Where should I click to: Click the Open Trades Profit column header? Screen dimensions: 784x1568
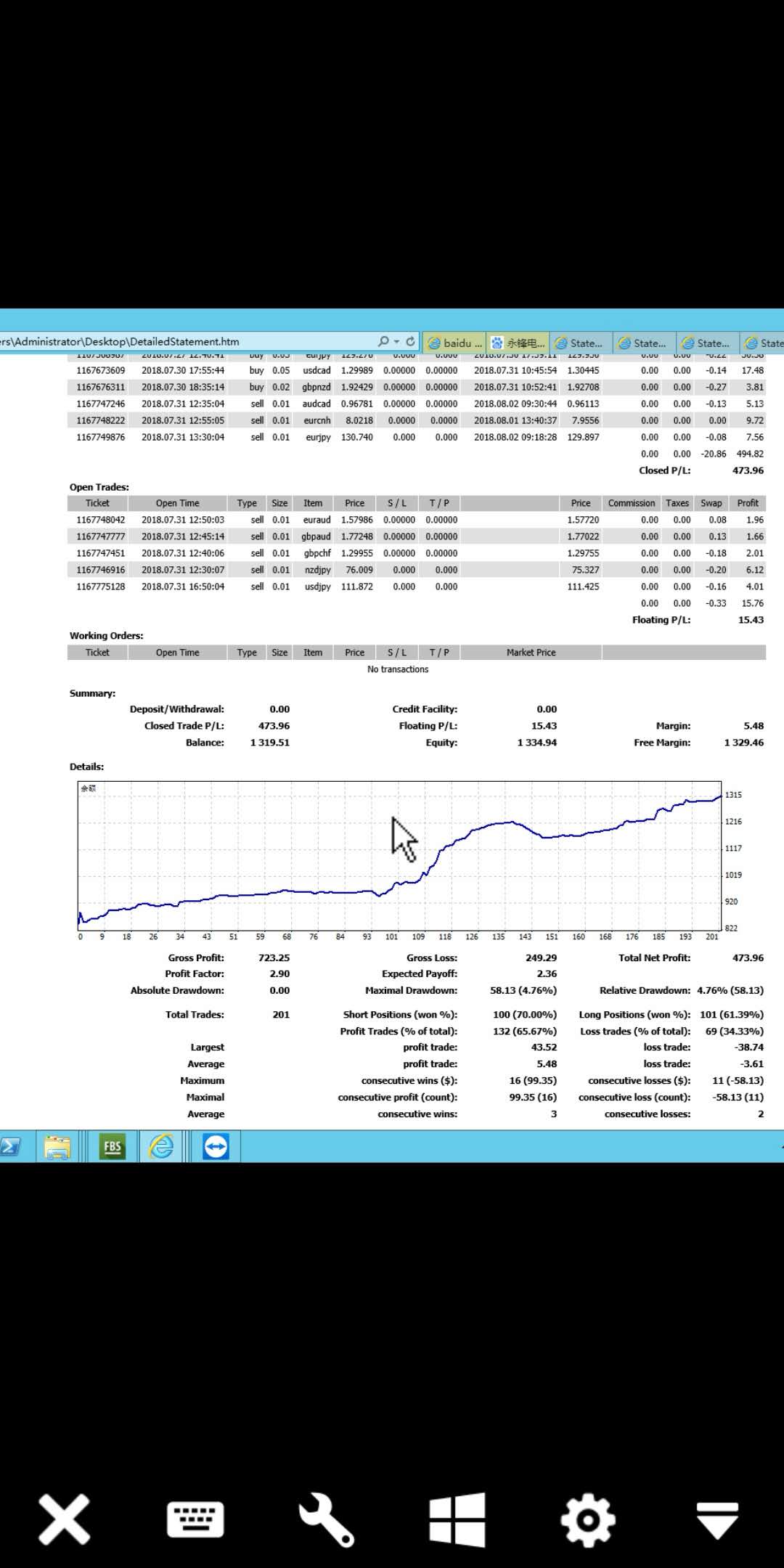point(748,503)
